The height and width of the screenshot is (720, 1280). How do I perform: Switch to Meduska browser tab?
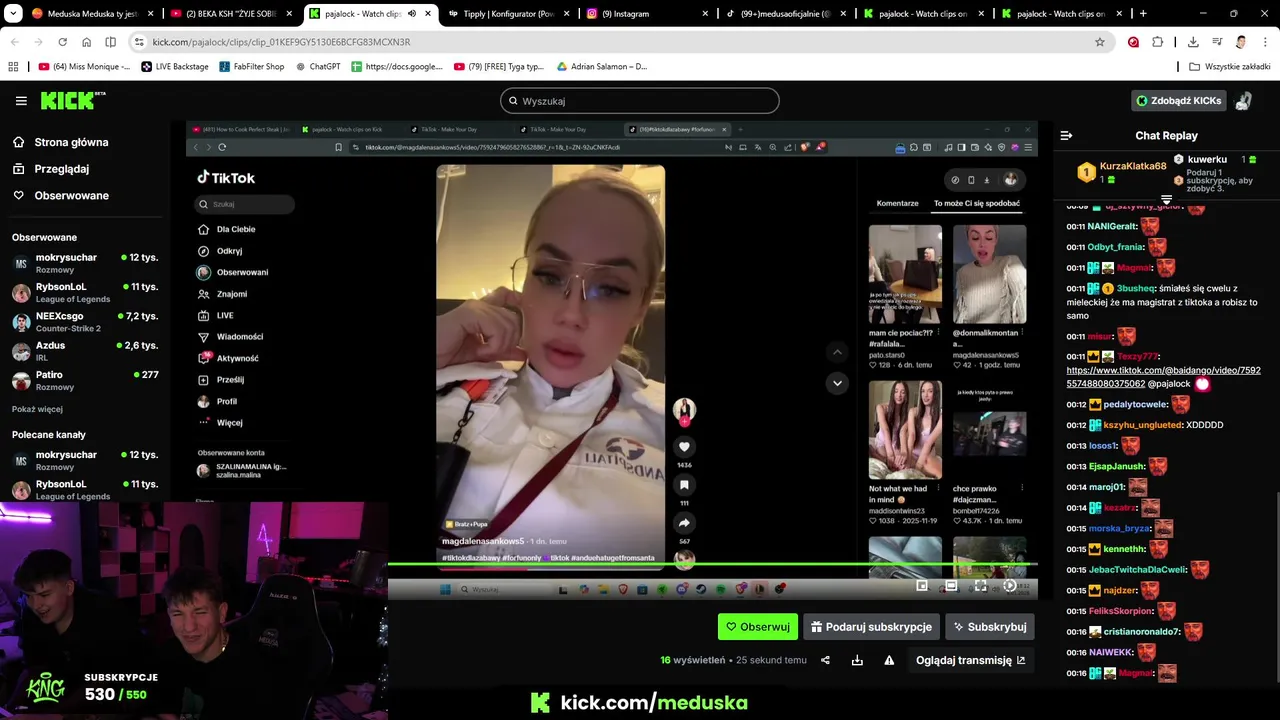[93, 14]
